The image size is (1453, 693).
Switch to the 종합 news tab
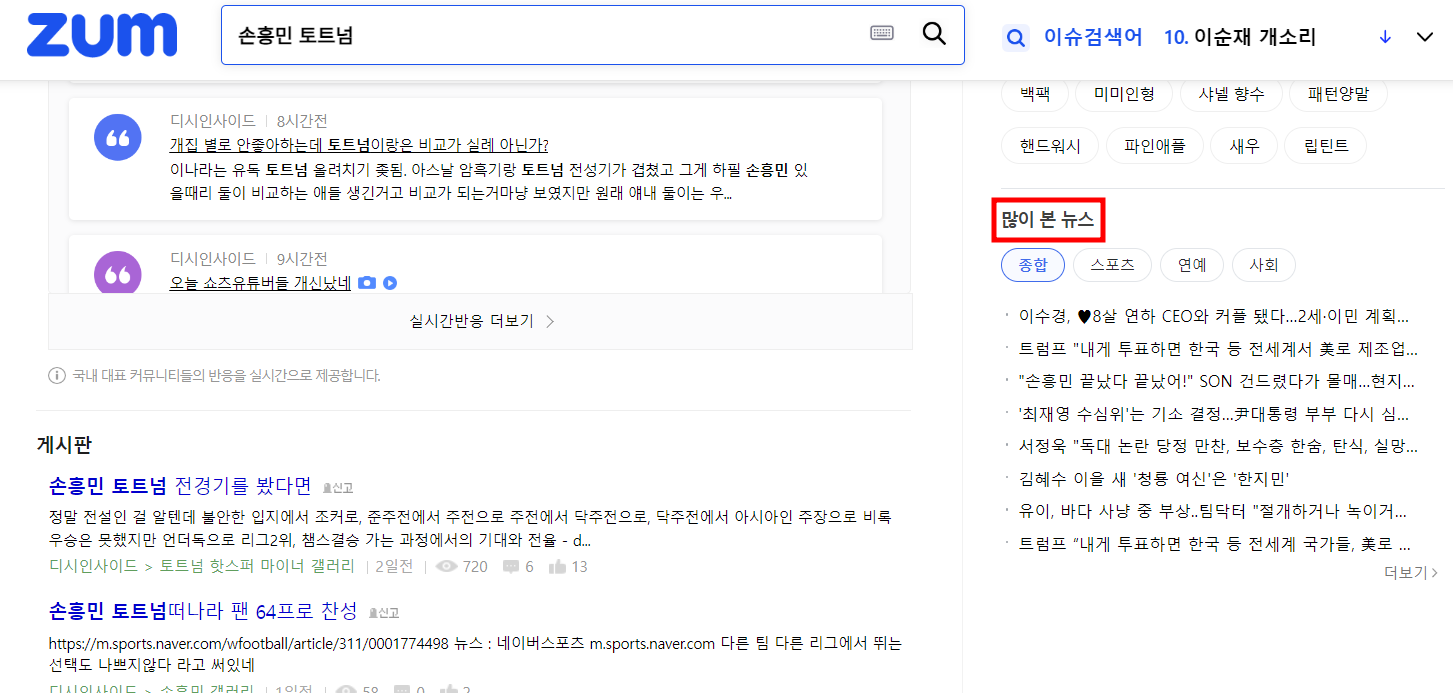click(1033, 265)
